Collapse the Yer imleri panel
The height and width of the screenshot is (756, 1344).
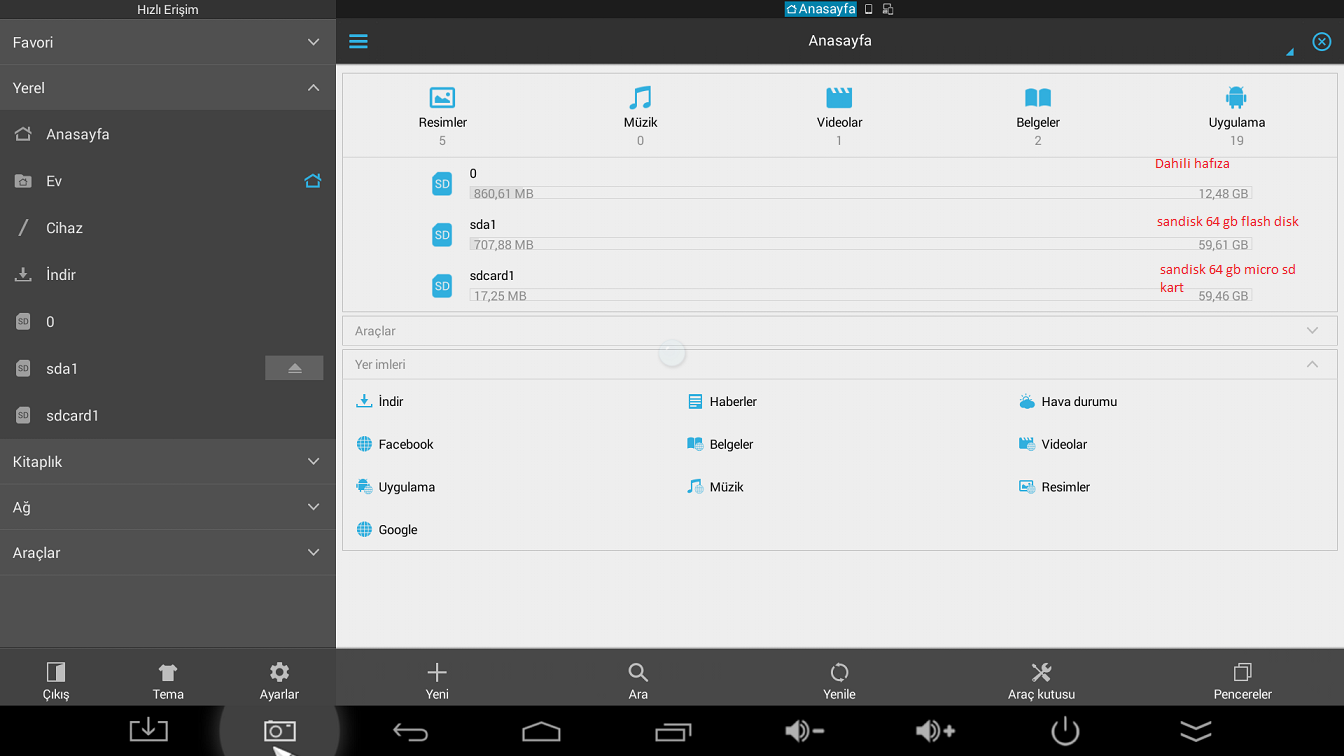click(x=840, y=365)
